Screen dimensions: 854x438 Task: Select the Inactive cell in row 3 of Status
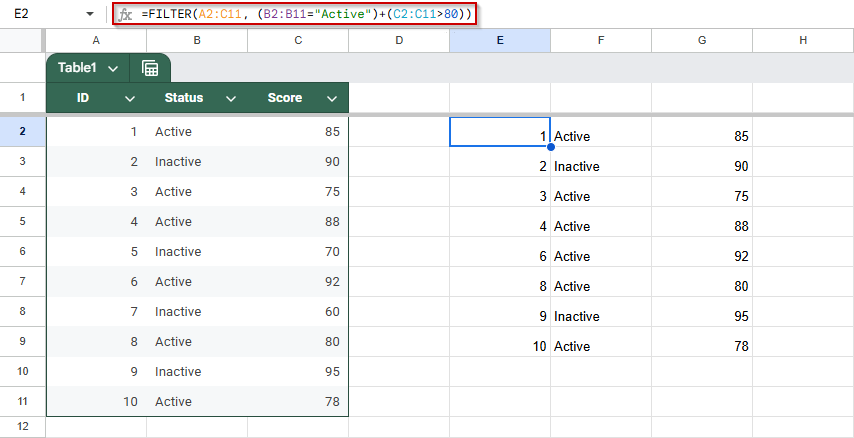tap(197, 162)
